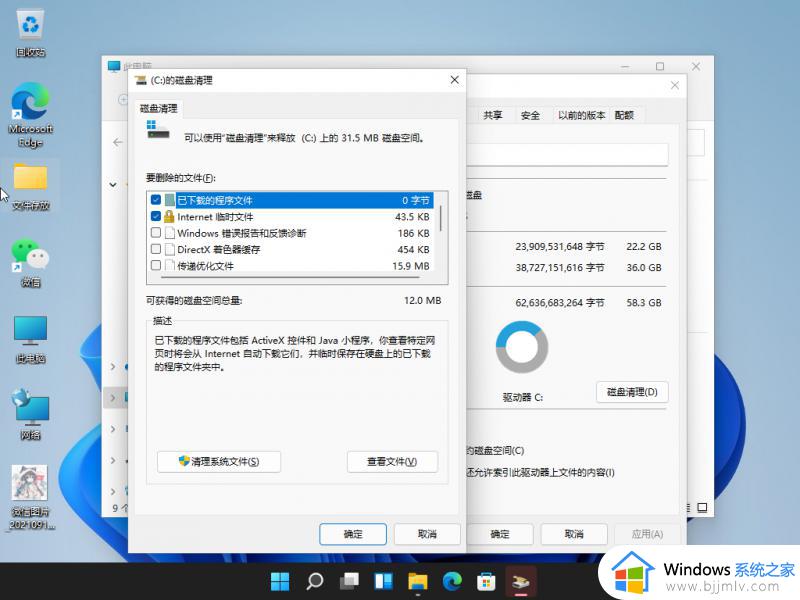Open the Windows Start menu
The image size is (800, 600).
click(280, 581)
